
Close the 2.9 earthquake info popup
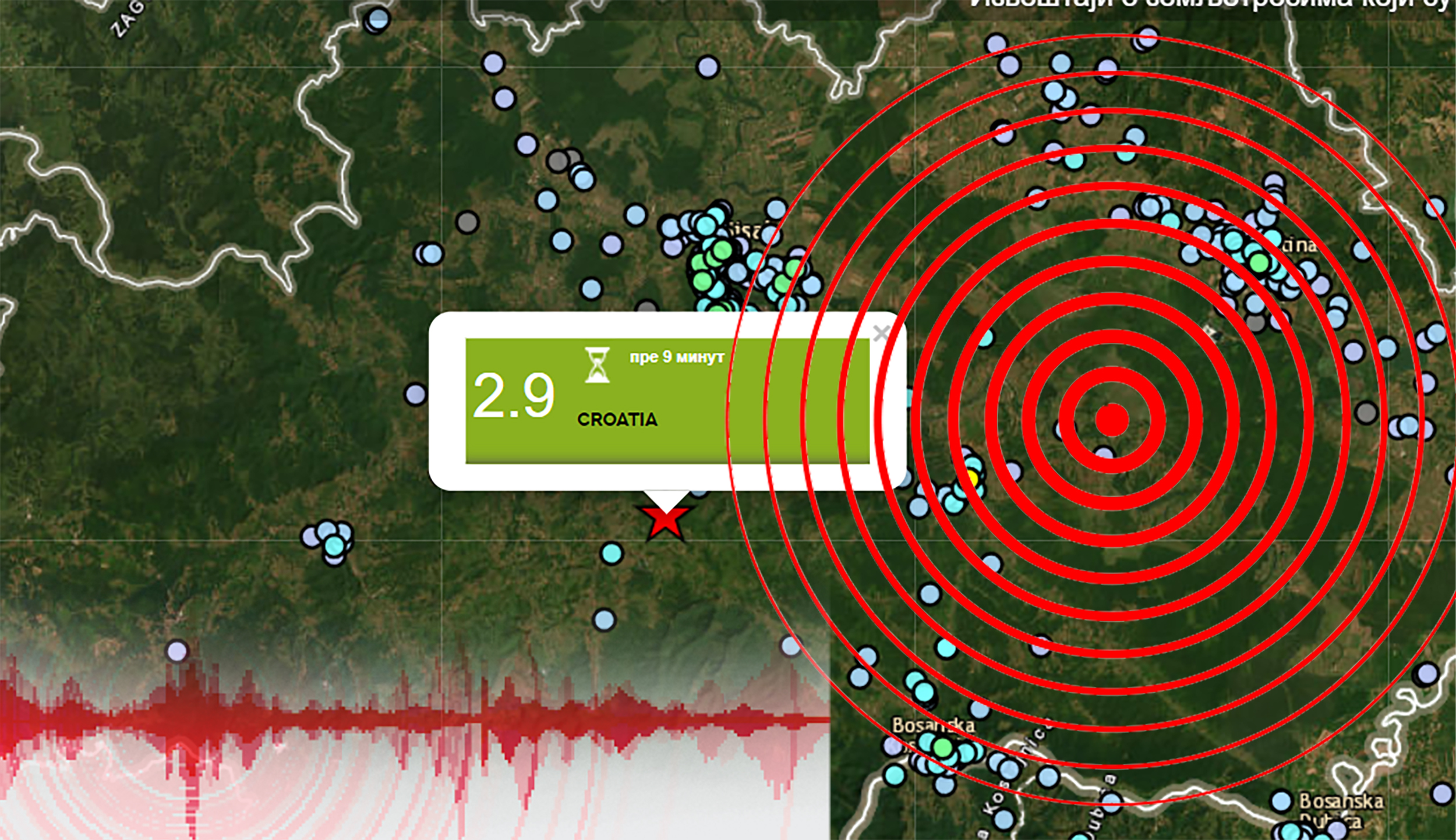click(881, 334)
